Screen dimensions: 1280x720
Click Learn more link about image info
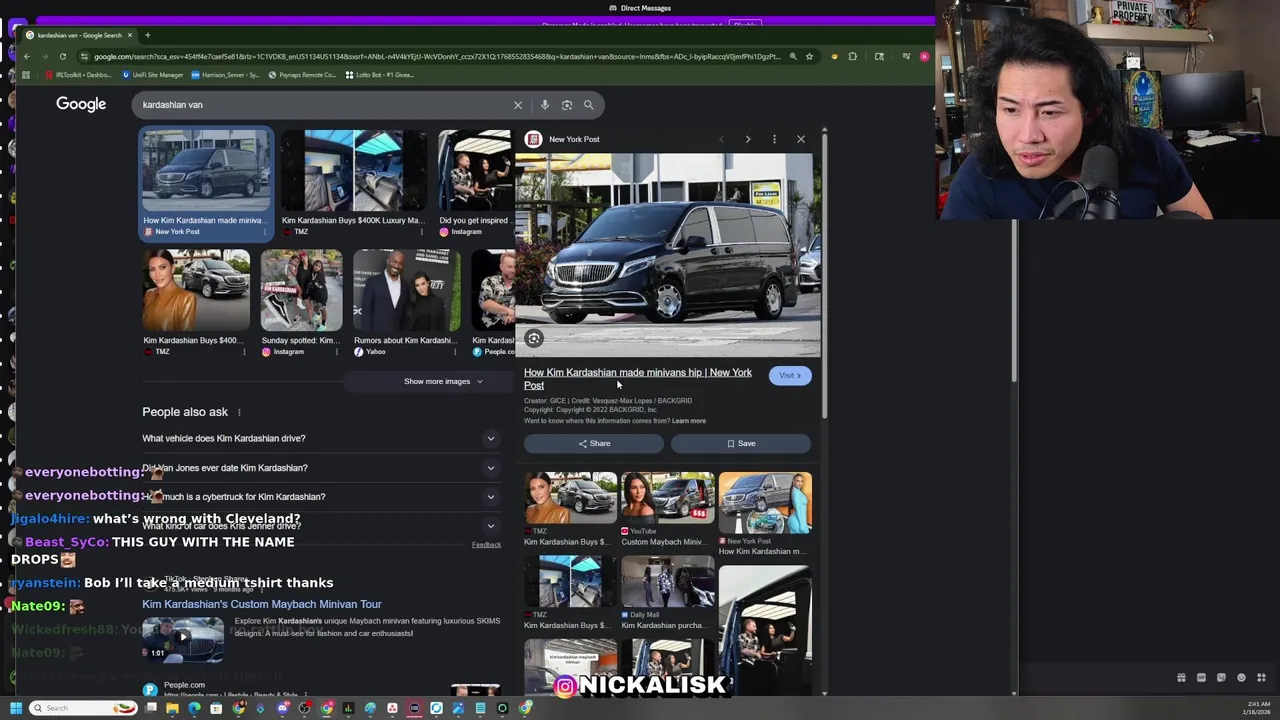[x=689, y=421]
